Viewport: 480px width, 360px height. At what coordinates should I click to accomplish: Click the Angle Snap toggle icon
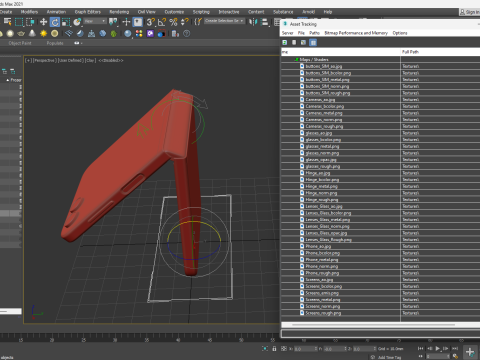(162, 22)
